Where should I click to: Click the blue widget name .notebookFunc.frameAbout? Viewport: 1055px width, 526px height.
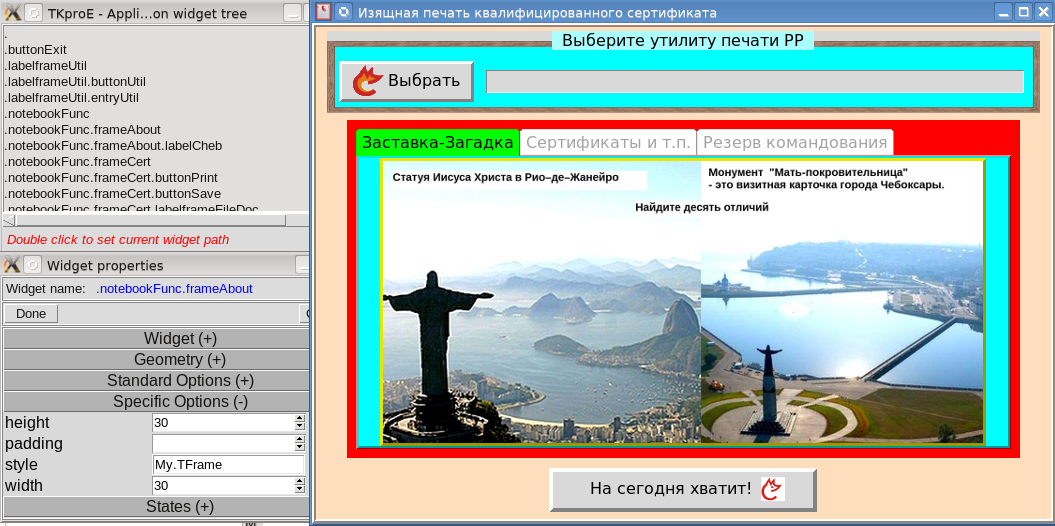tap(174, 289)
